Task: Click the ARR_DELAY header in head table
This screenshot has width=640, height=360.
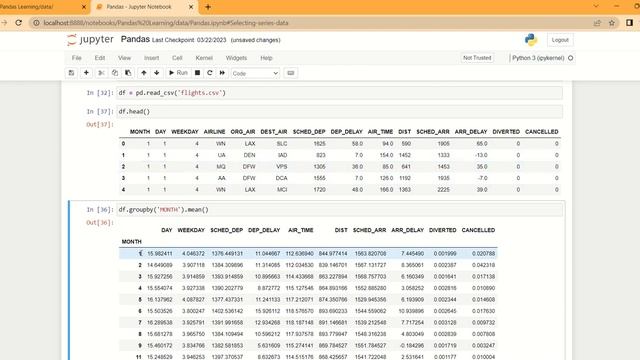Action: click(x=471, y=132)
